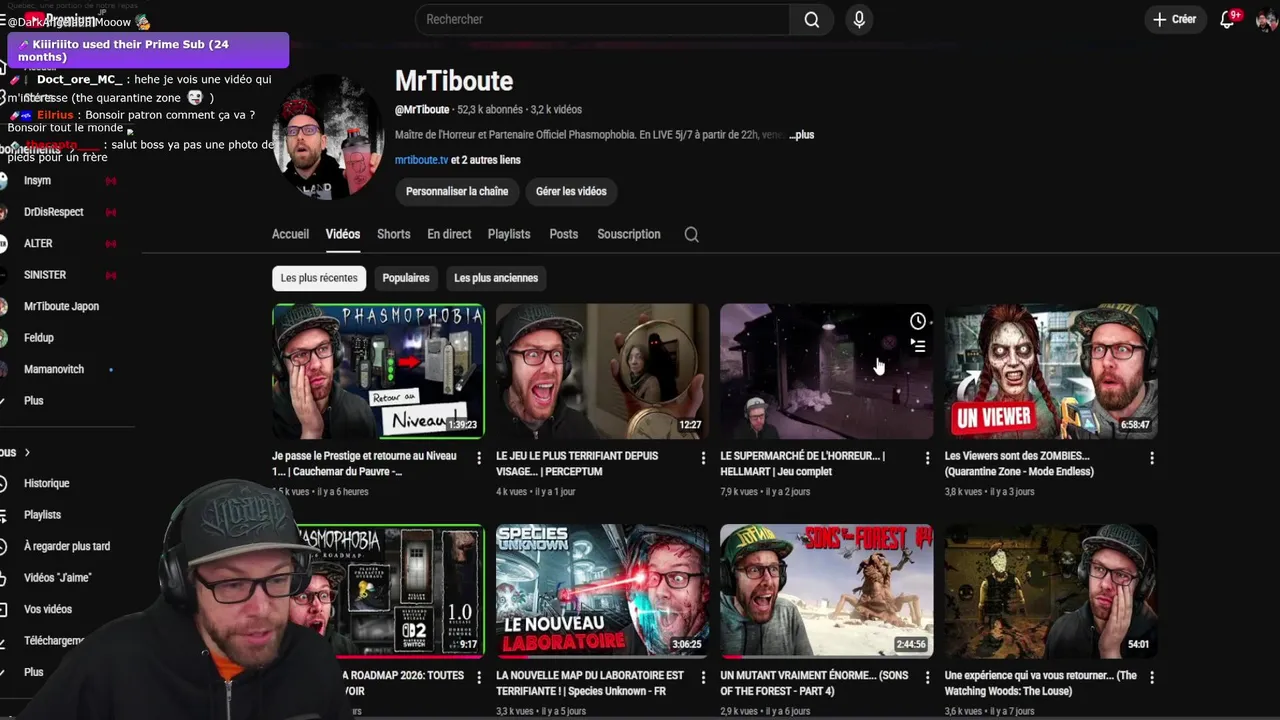
Task: Click et 2 autres liens text
Action: (x=486, y=160)
